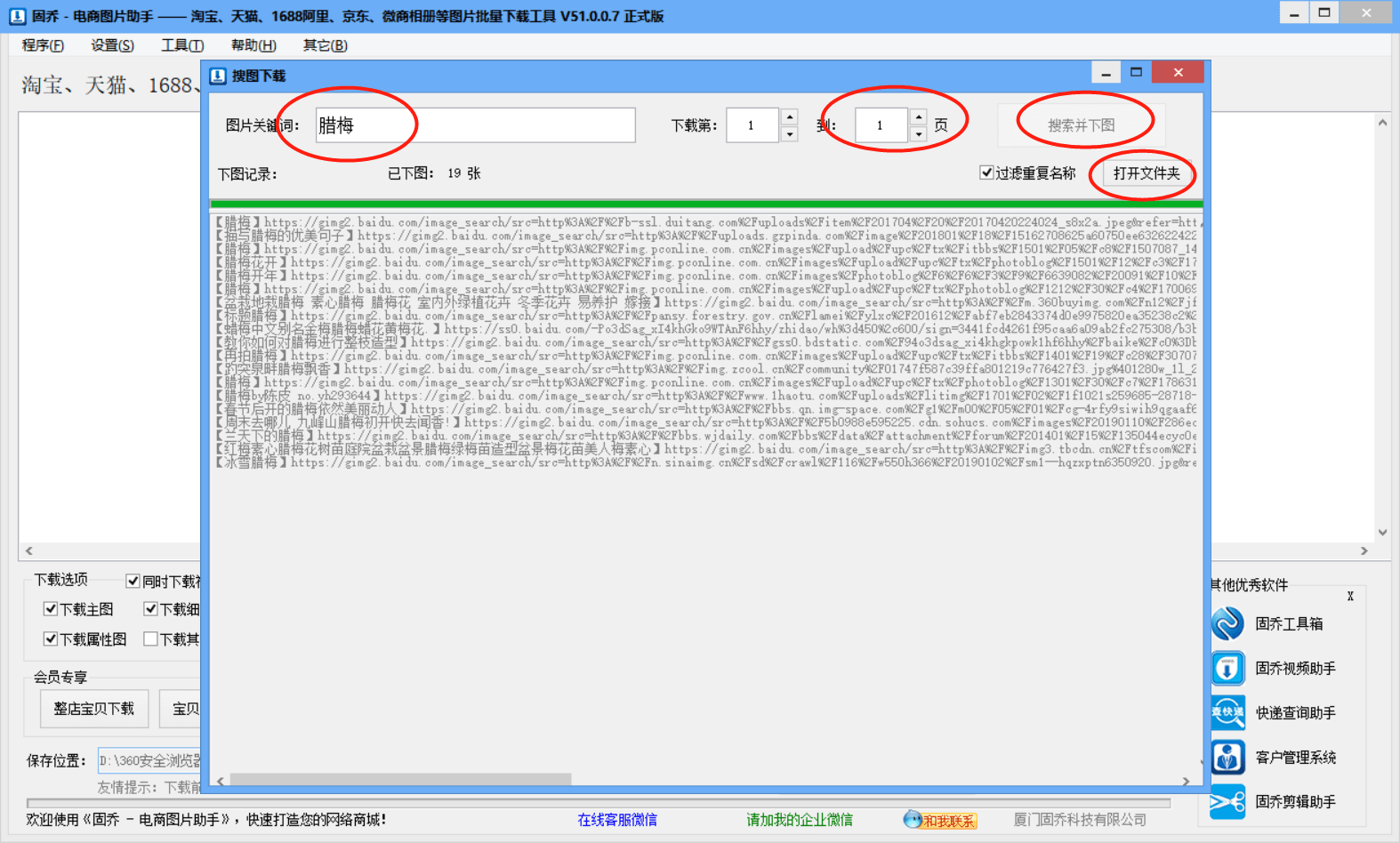Open the 设置(S) menu

click(113, 45)
